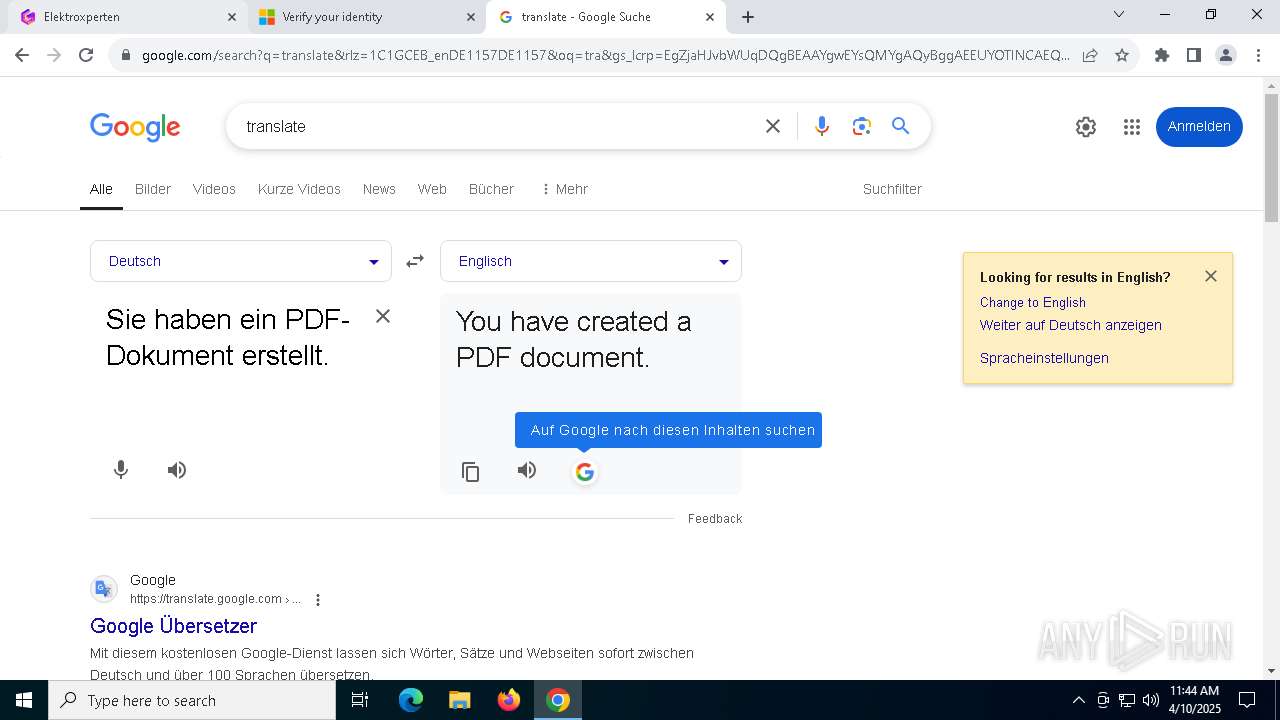This screenshot has height=720, width=1280.
Task: Click the Feedback link under translator
Action: point(715,519)
